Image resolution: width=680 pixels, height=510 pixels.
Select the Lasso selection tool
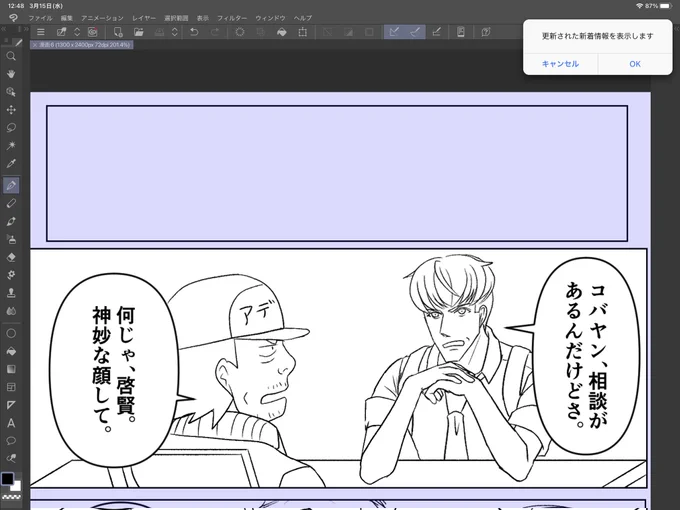tap(11, 128)
